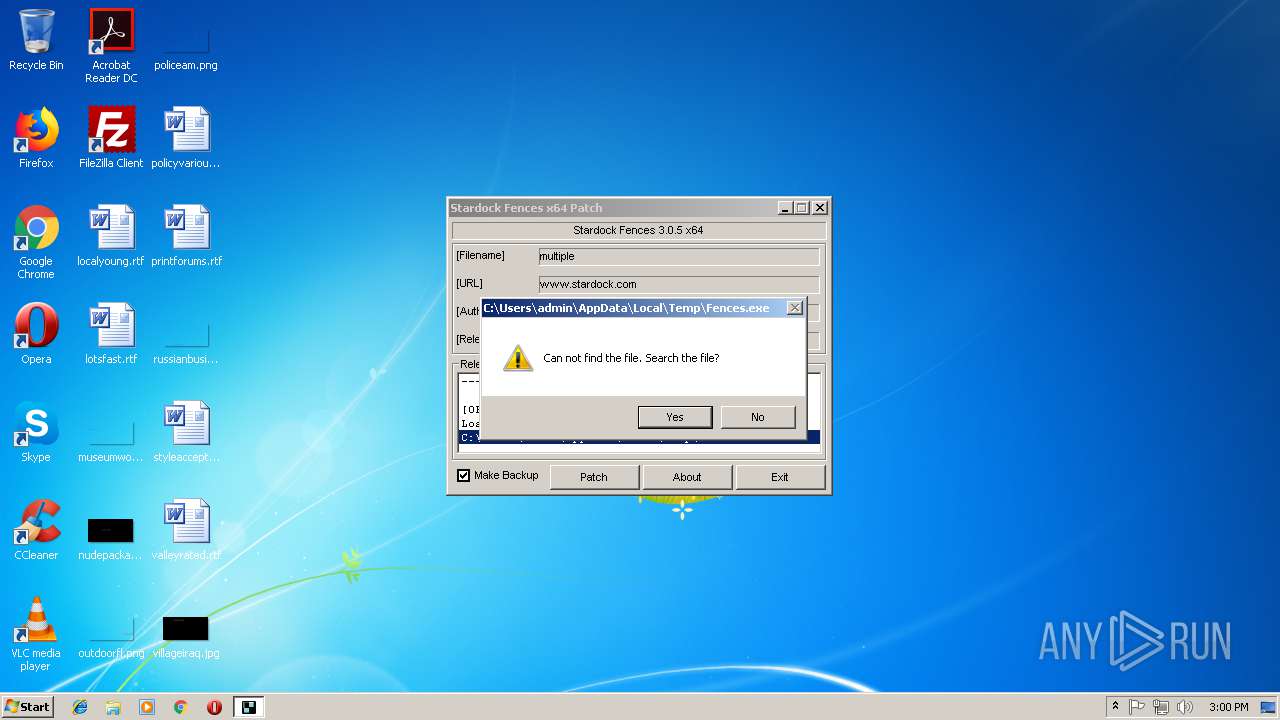
Task: Click the 3:00 PM clock
Action: (x=1228, y=707)
